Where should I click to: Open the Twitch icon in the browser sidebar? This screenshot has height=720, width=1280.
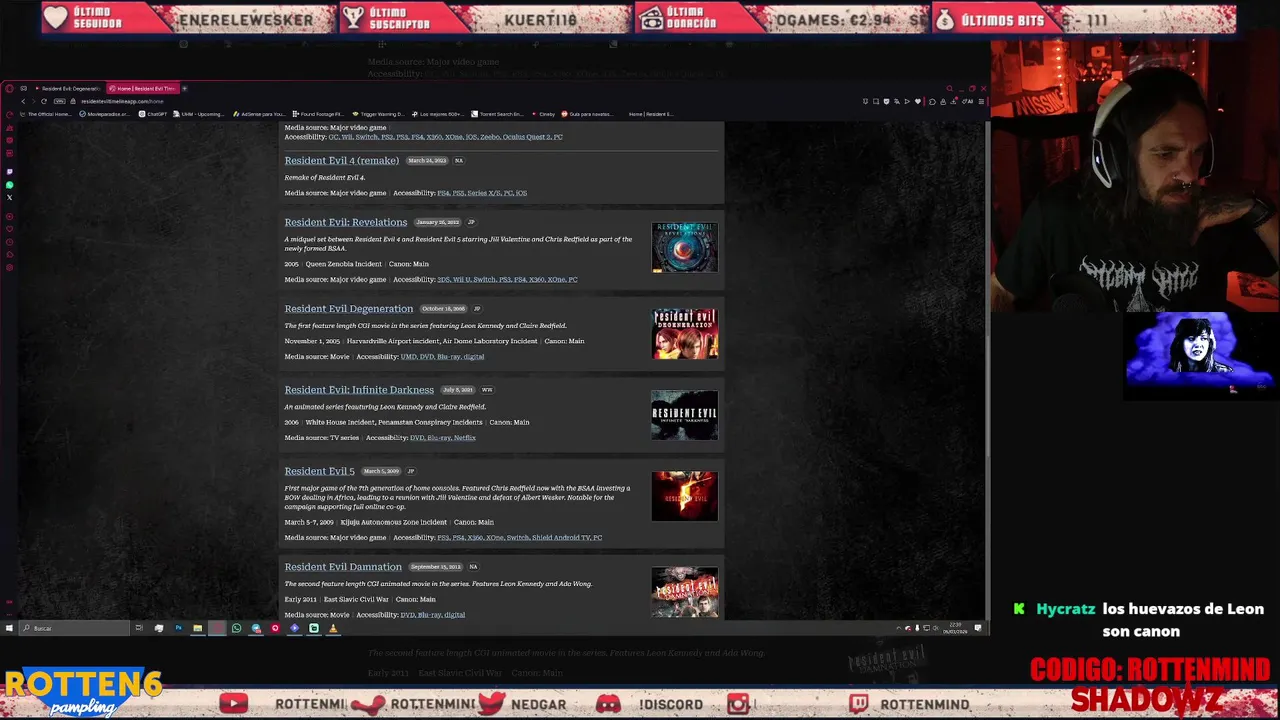click(x=9, y=171)
